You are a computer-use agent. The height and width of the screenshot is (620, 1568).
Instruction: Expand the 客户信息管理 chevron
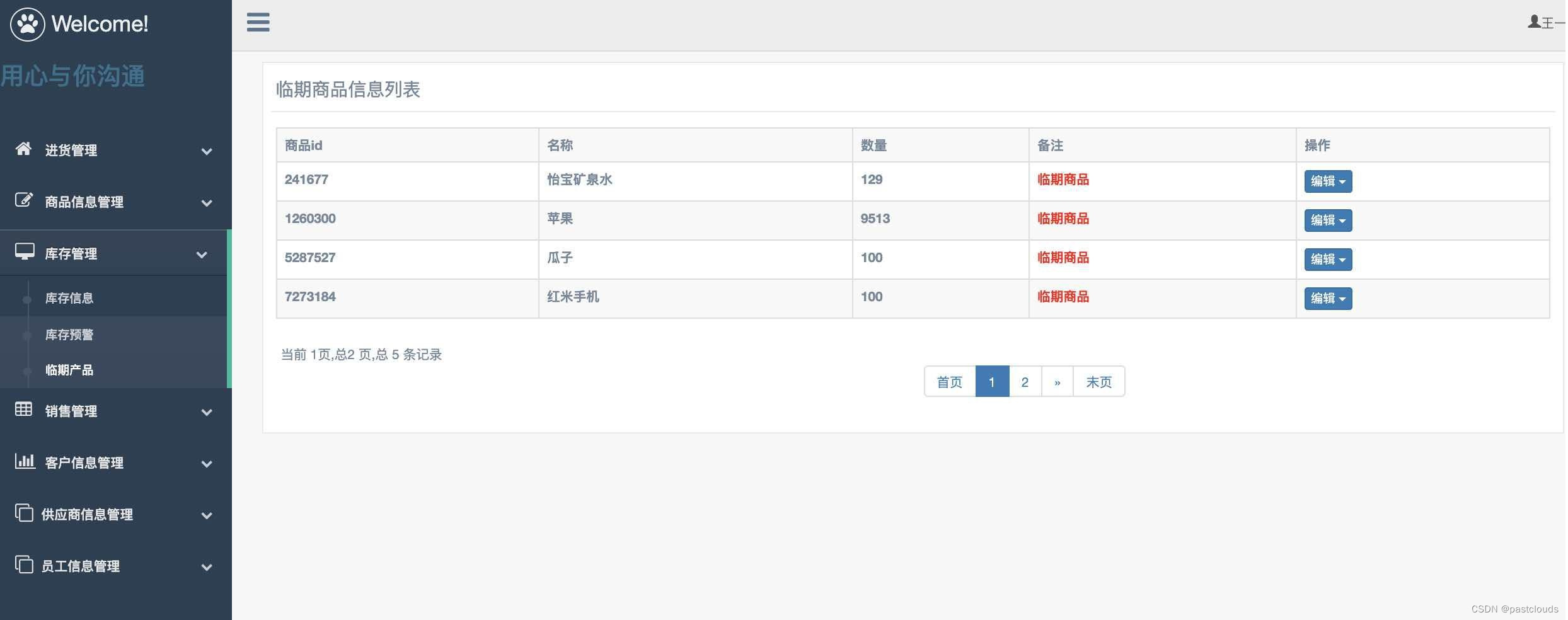pyautogui.click(x=207, y=464)
